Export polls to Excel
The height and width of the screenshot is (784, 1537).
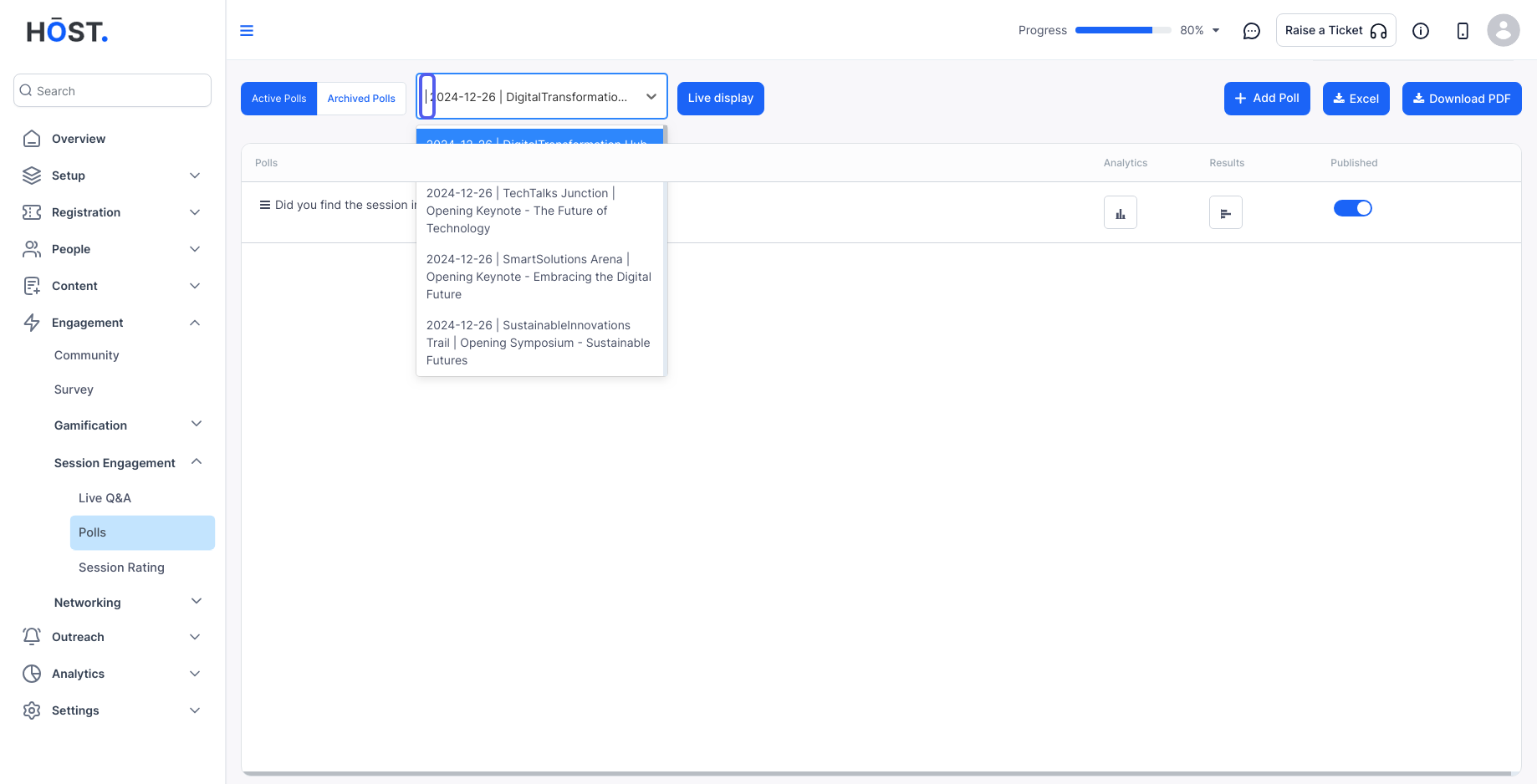[1356, 99]
